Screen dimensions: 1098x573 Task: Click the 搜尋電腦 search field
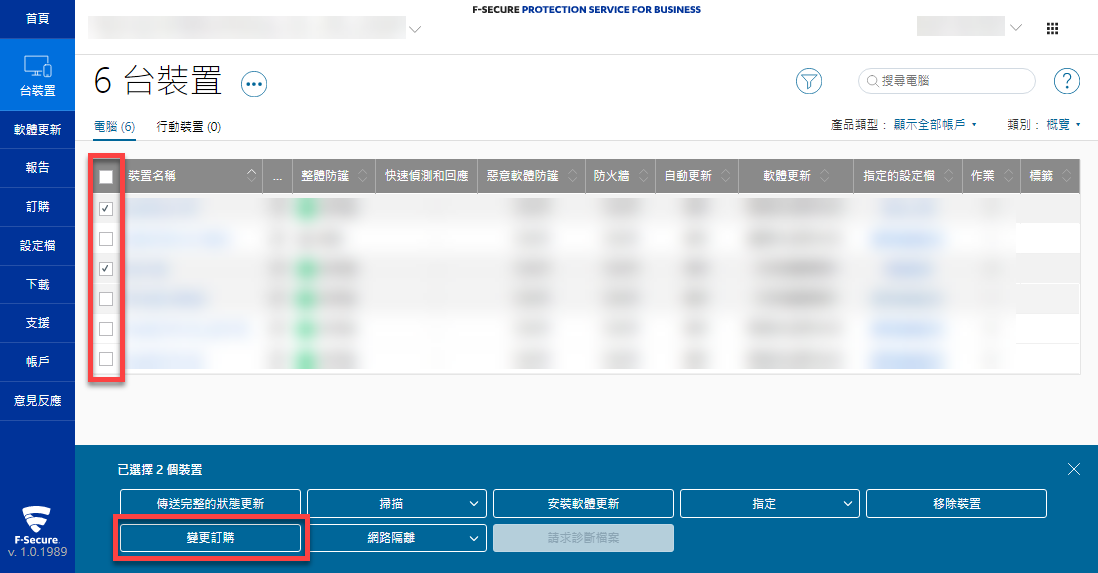click(952, 81)
